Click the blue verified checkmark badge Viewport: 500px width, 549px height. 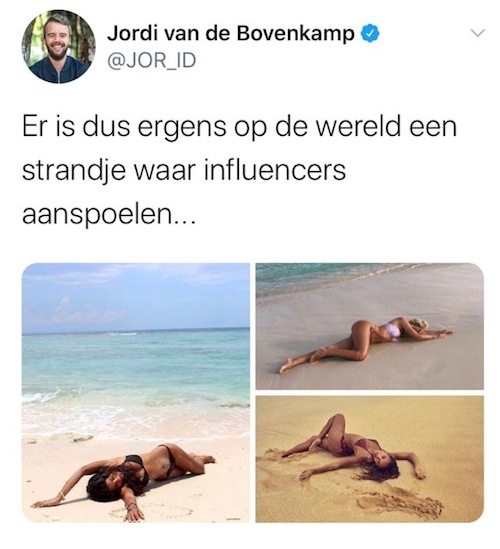[x=370, y=34]
